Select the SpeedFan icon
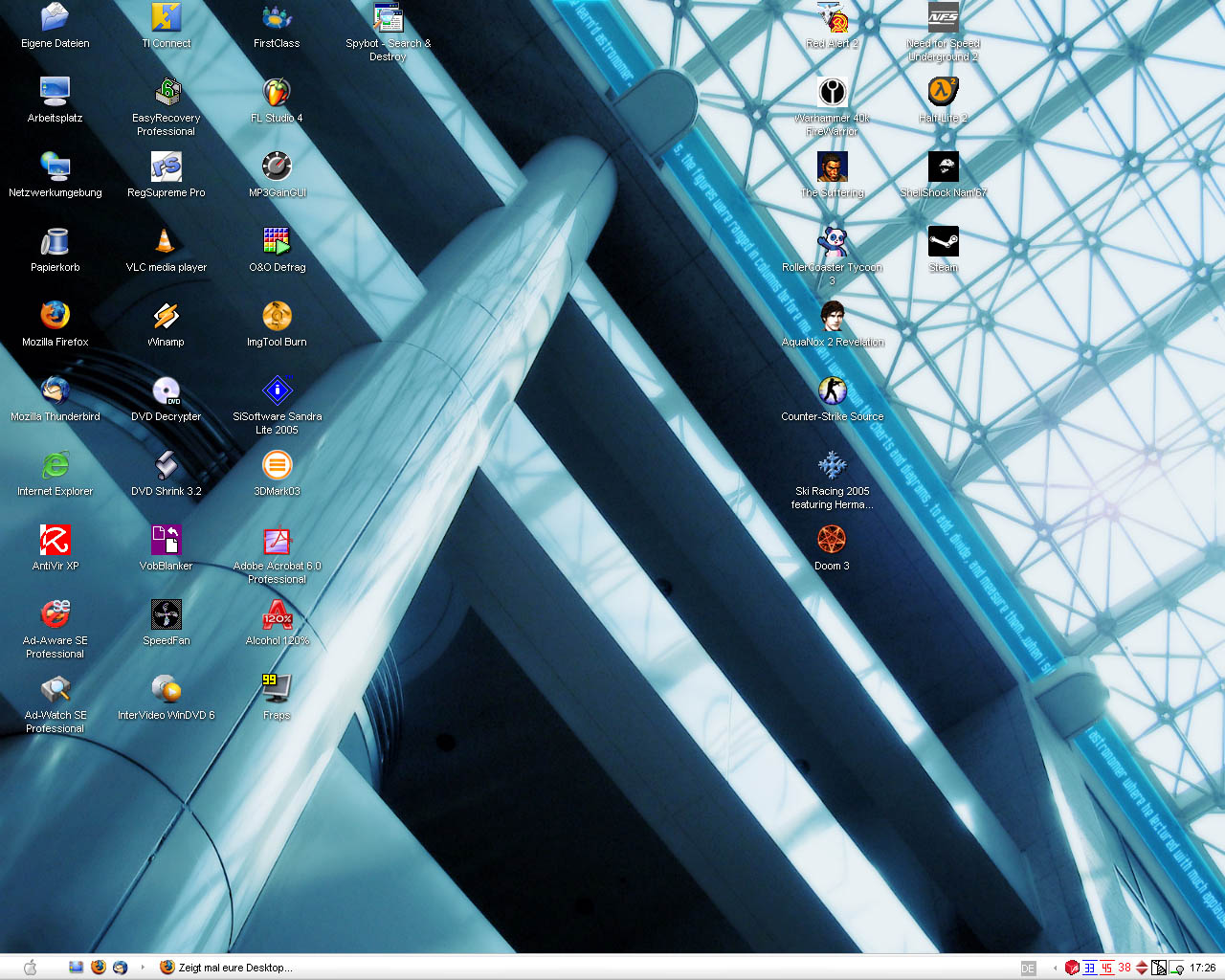Screen dimensions: 1225x980 coord(167,614)
